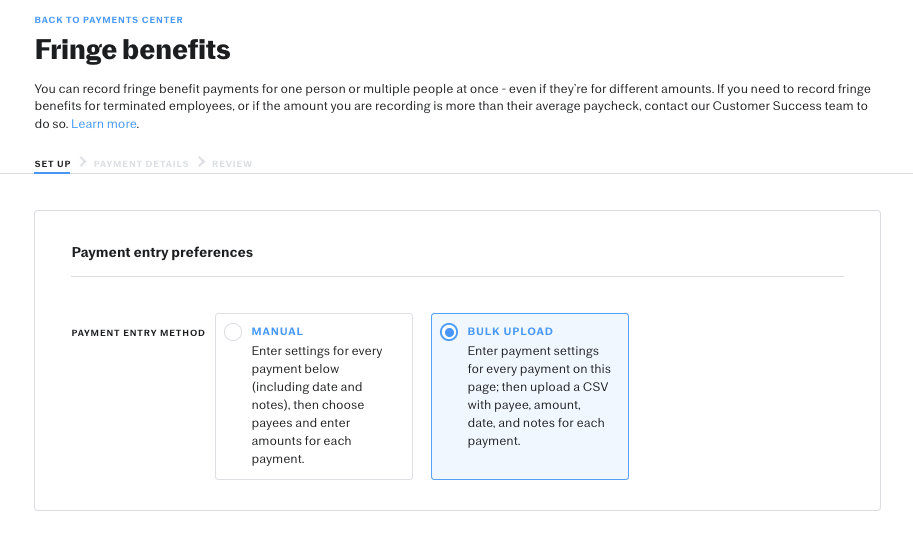
Task: Select the Bulk Upload radio button
Action: click(449, 332)
